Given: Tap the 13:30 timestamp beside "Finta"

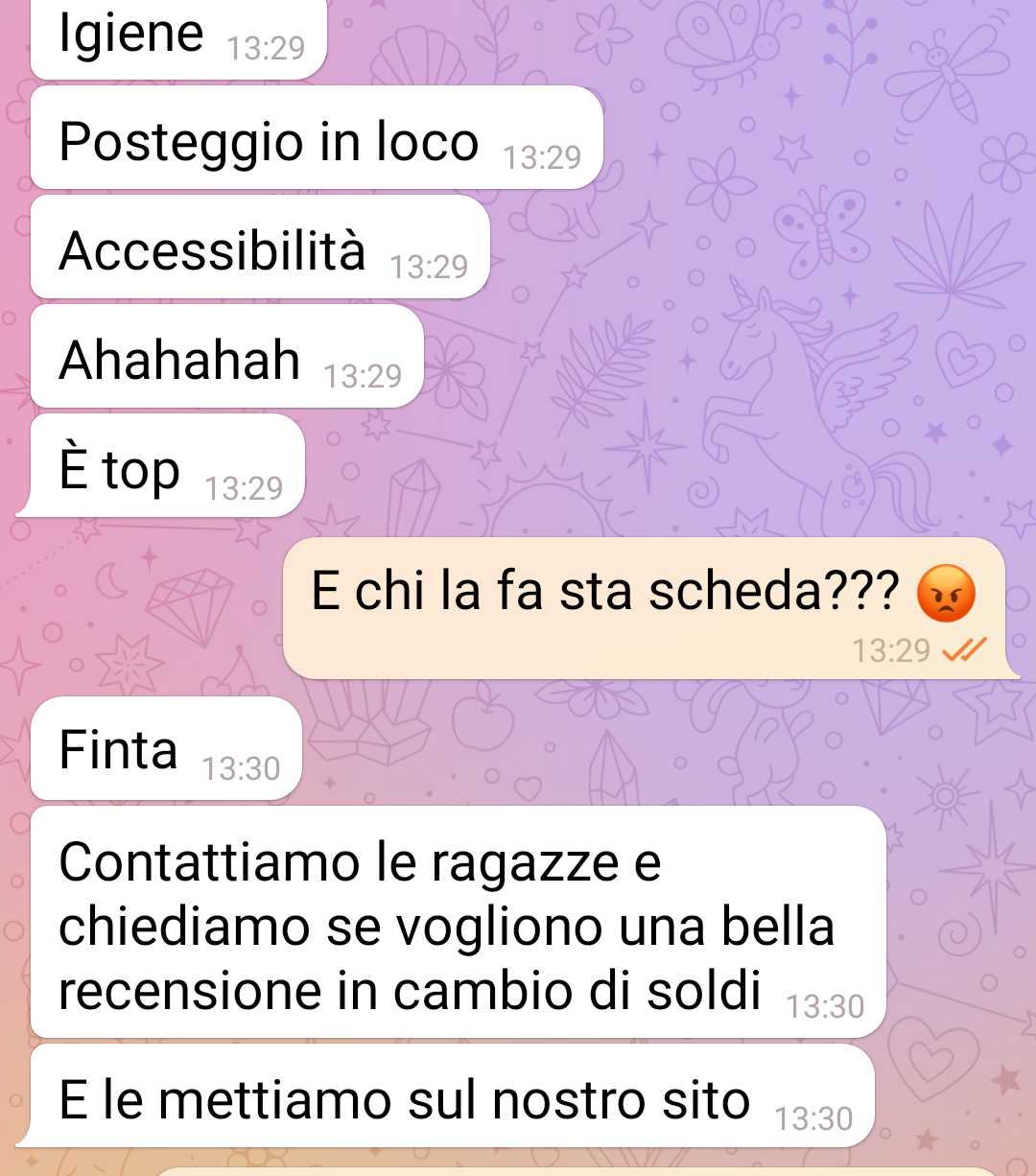Looking at the screenshot, I should tap(241, 768).
